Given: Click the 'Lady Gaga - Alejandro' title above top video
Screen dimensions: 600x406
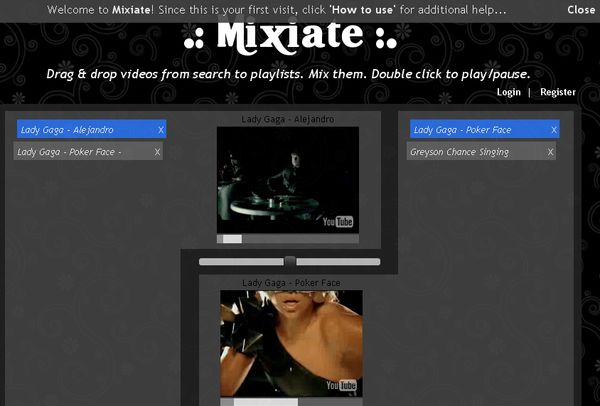Looking at the screenshot, I should click(x=288, y=119).
